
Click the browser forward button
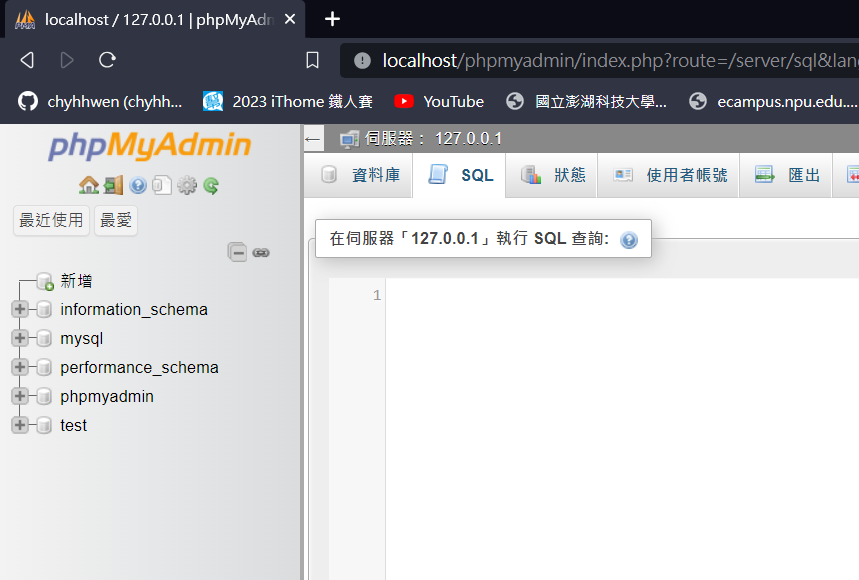(67, 60)
